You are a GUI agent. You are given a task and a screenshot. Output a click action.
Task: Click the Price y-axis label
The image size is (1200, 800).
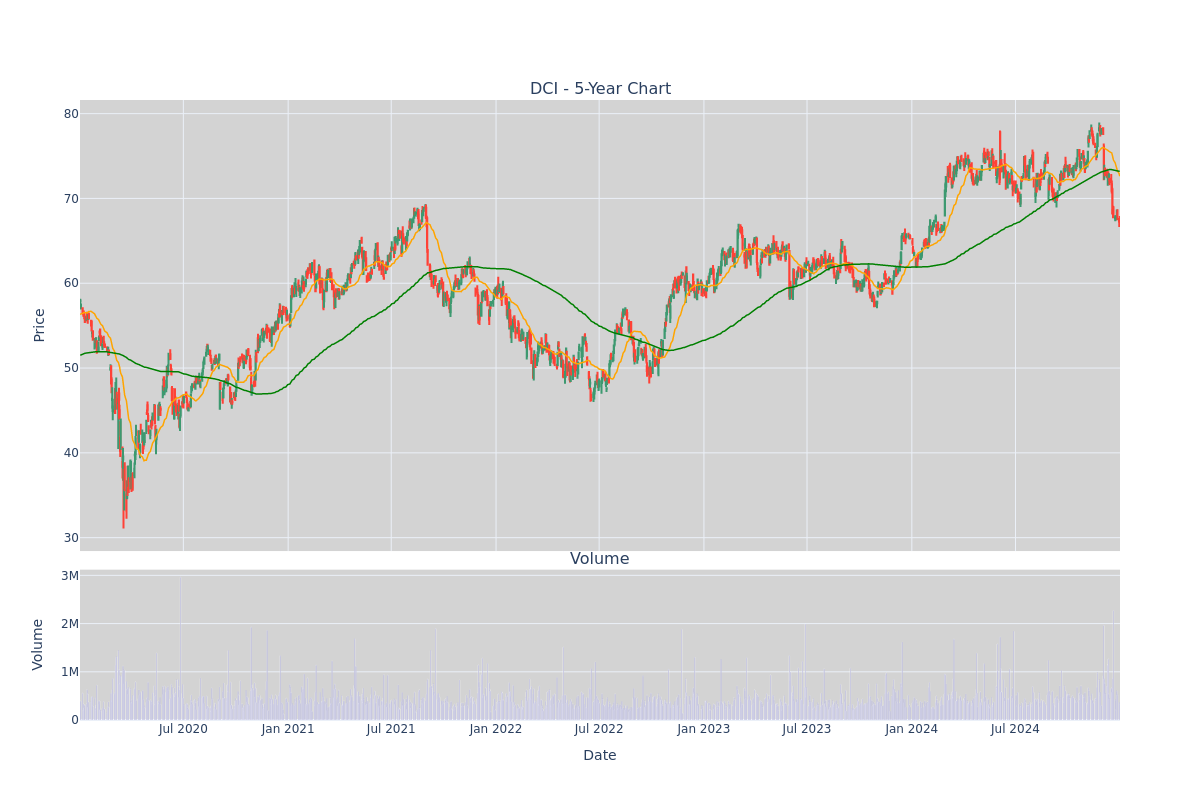pyautogui.click(x=40, y=325)
